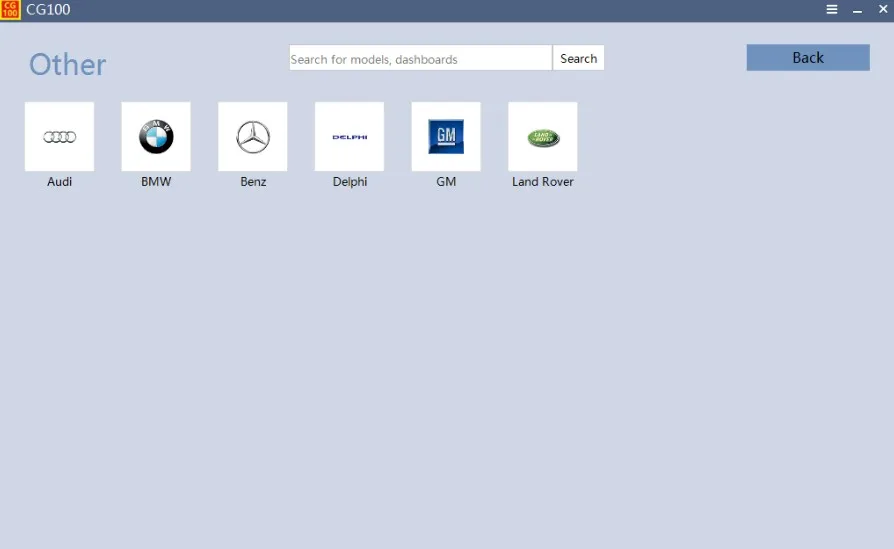Open the Delphi brand tile
This screenshot has width=894, height=549.
(x=350, y=137)
